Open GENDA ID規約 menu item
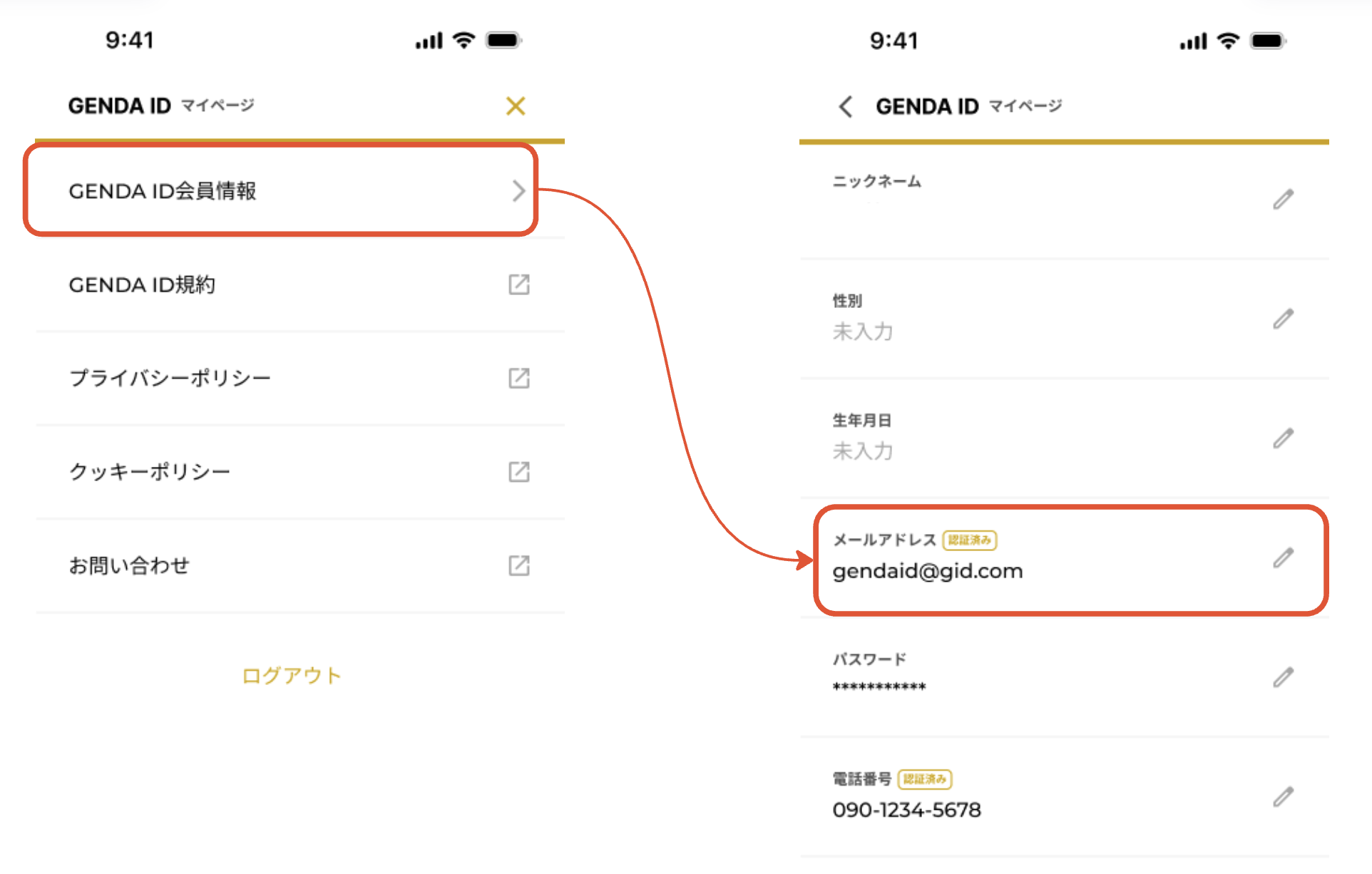The image size is (1372, 874). (x=143, y=285)
